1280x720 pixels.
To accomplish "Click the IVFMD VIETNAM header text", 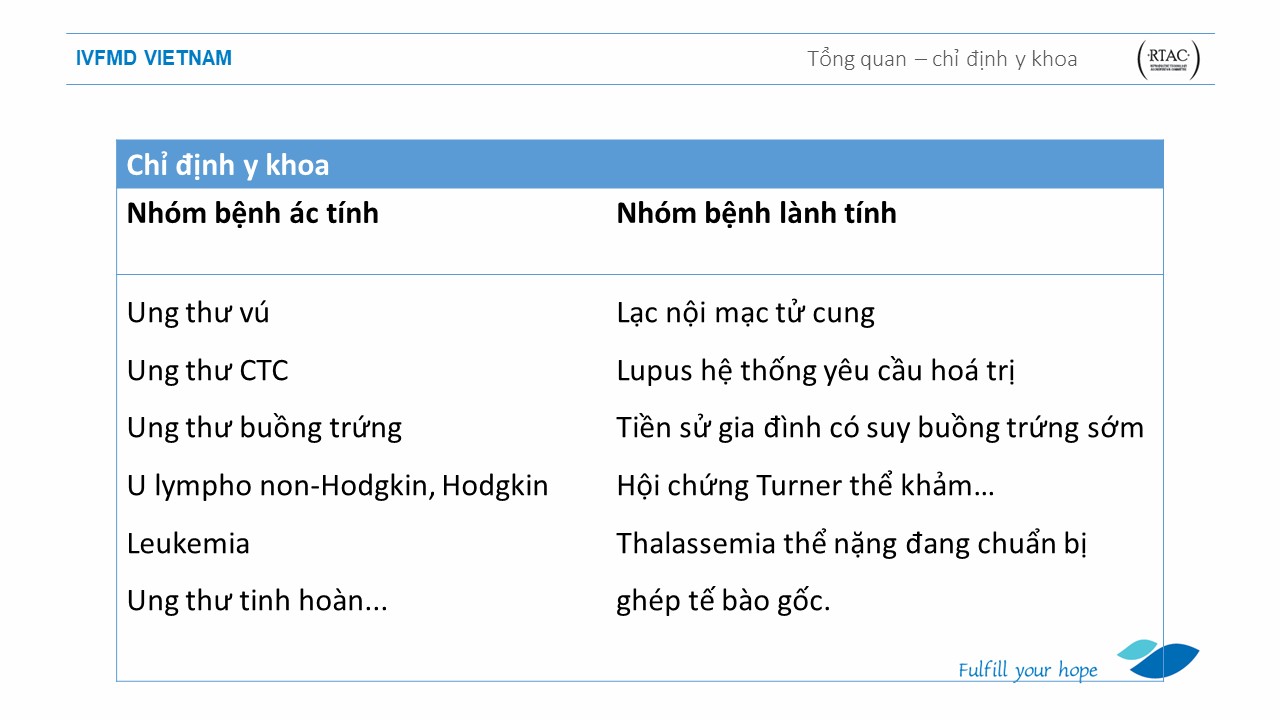I will [154, 58].
